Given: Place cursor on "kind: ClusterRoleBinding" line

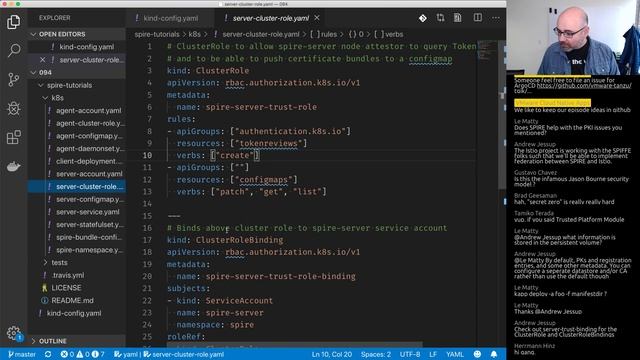Looking at the screenshot, I should 225,240.
